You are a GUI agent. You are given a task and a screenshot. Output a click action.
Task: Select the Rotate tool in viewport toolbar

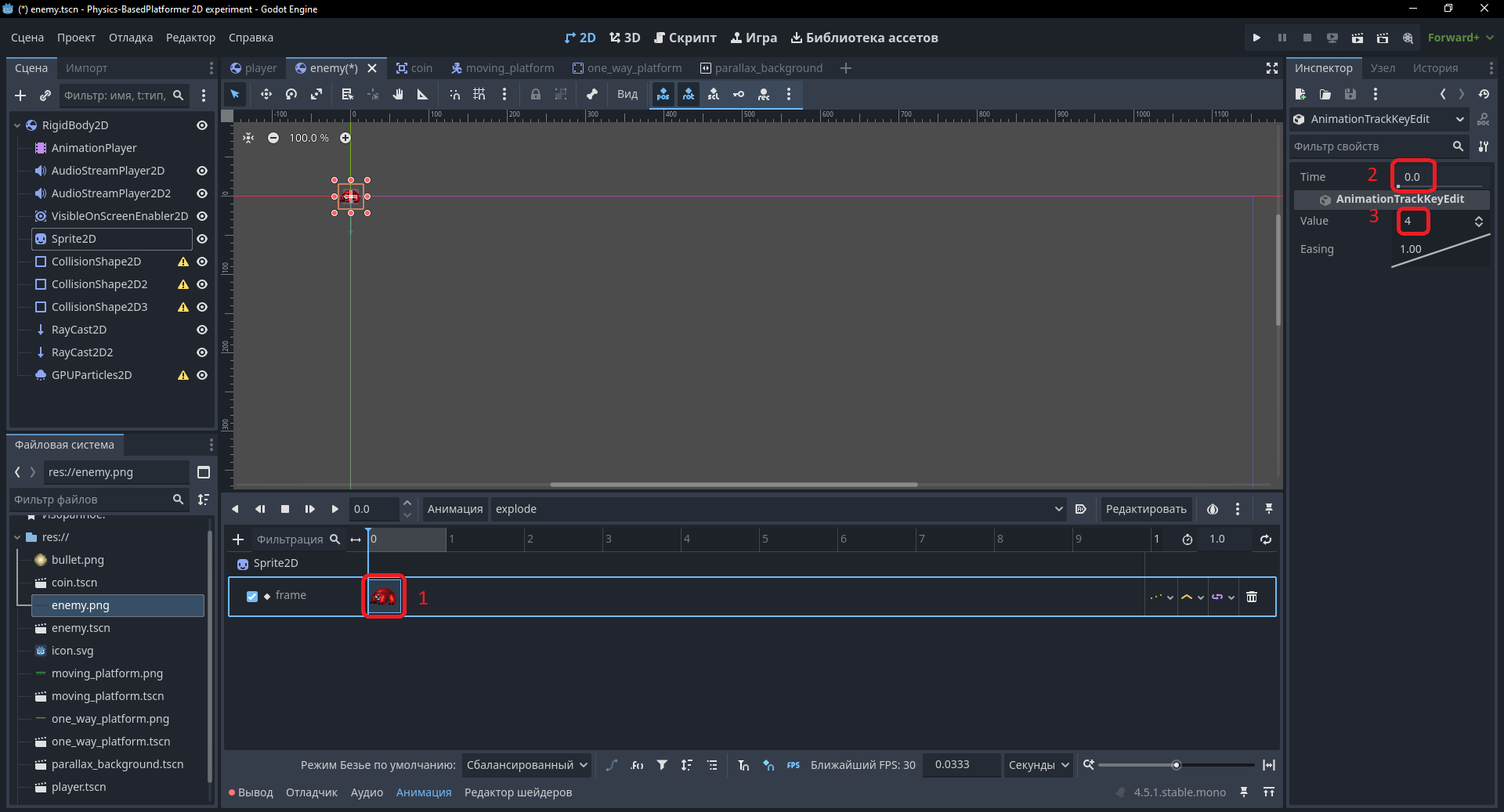click(291, 94)
